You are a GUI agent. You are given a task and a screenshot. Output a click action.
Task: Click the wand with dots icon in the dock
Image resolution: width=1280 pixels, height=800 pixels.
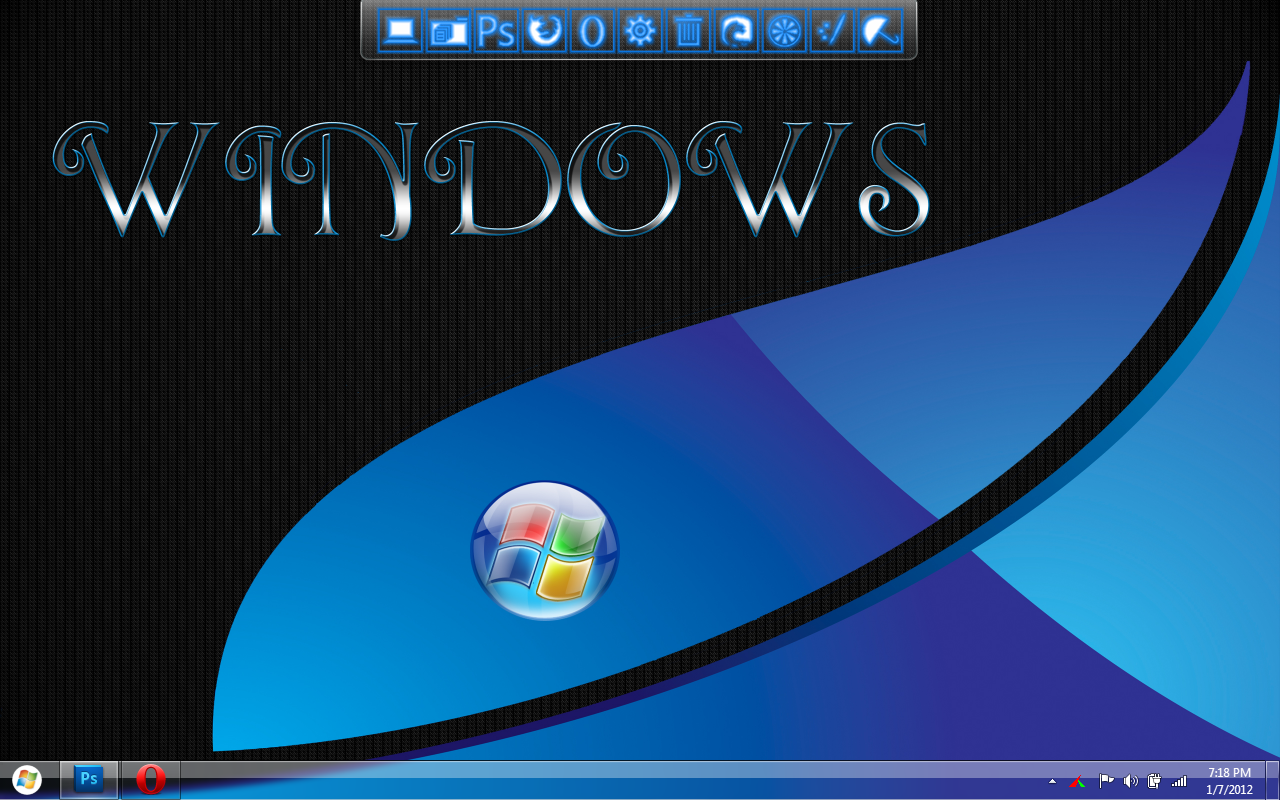pos(832,31)
